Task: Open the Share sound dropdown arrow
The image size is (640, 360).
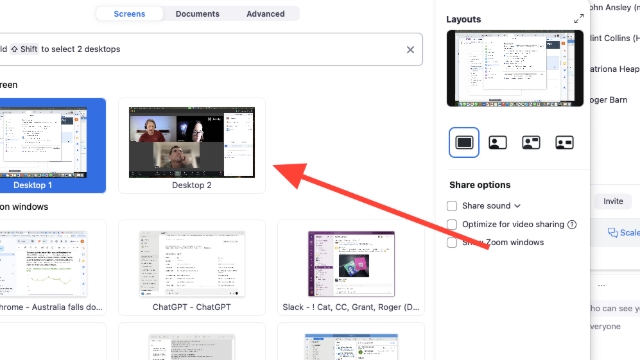Action: (x=517, y=206)
